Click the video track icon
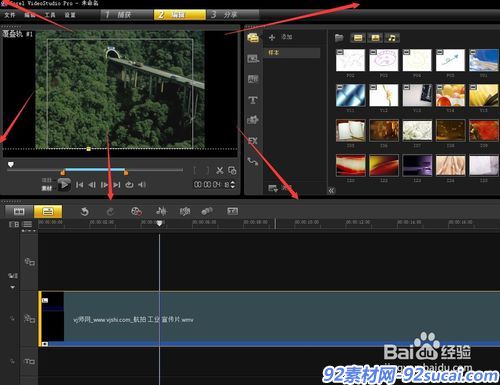Image resolution: width=500 pixels, height=385 pixels. click(29, 262)
